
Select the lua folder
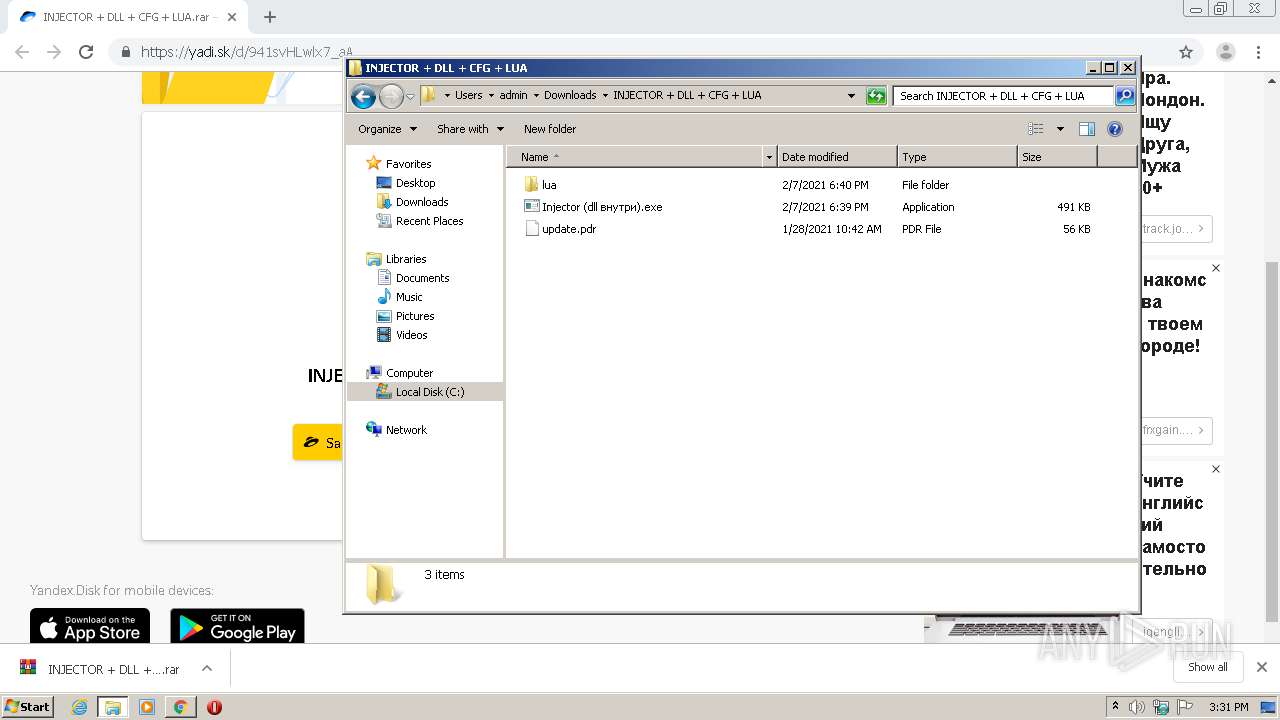click(x=540, y=185)
